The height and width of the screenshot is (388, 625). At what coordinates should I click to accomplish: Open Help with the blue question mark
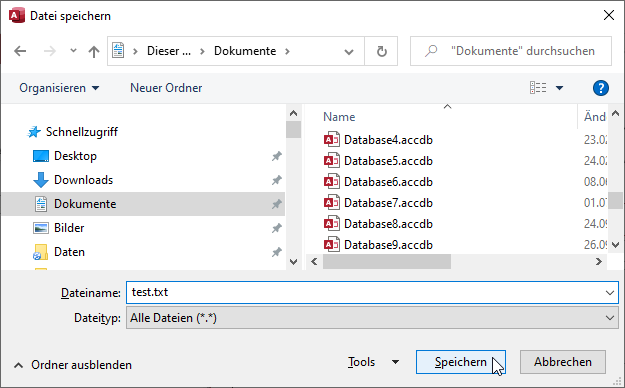(601, 88)
